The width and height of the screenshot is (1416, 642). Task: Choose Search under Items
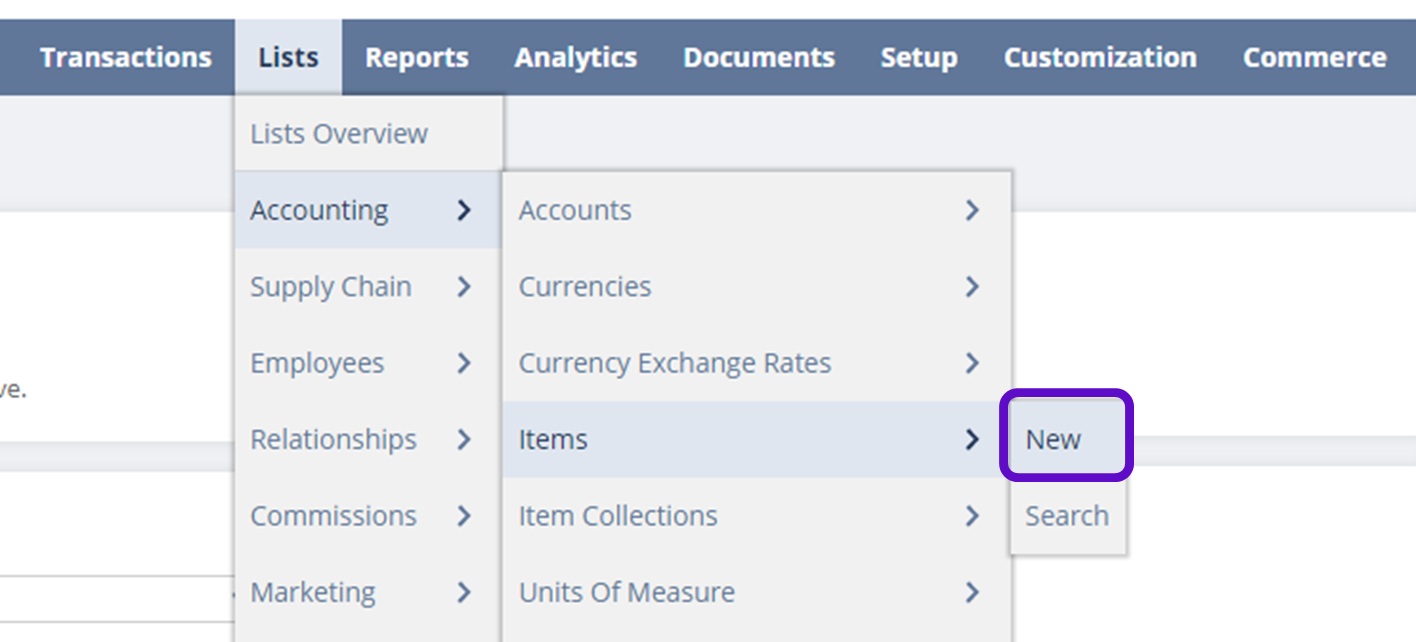click(x=1066, y=516)
